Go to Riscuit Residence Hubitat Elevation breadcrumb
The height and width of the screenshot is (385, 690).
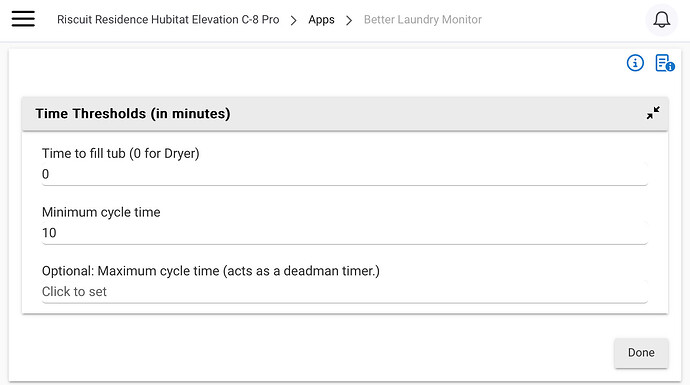[x=168, y=20]
